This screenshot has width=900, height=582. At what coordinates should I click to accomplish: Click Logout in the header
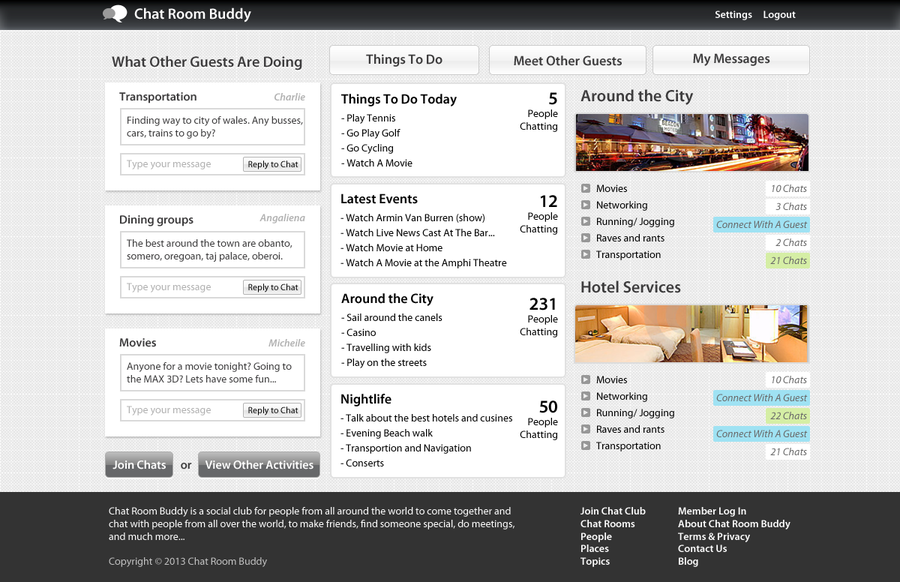(x=779, y=15)
